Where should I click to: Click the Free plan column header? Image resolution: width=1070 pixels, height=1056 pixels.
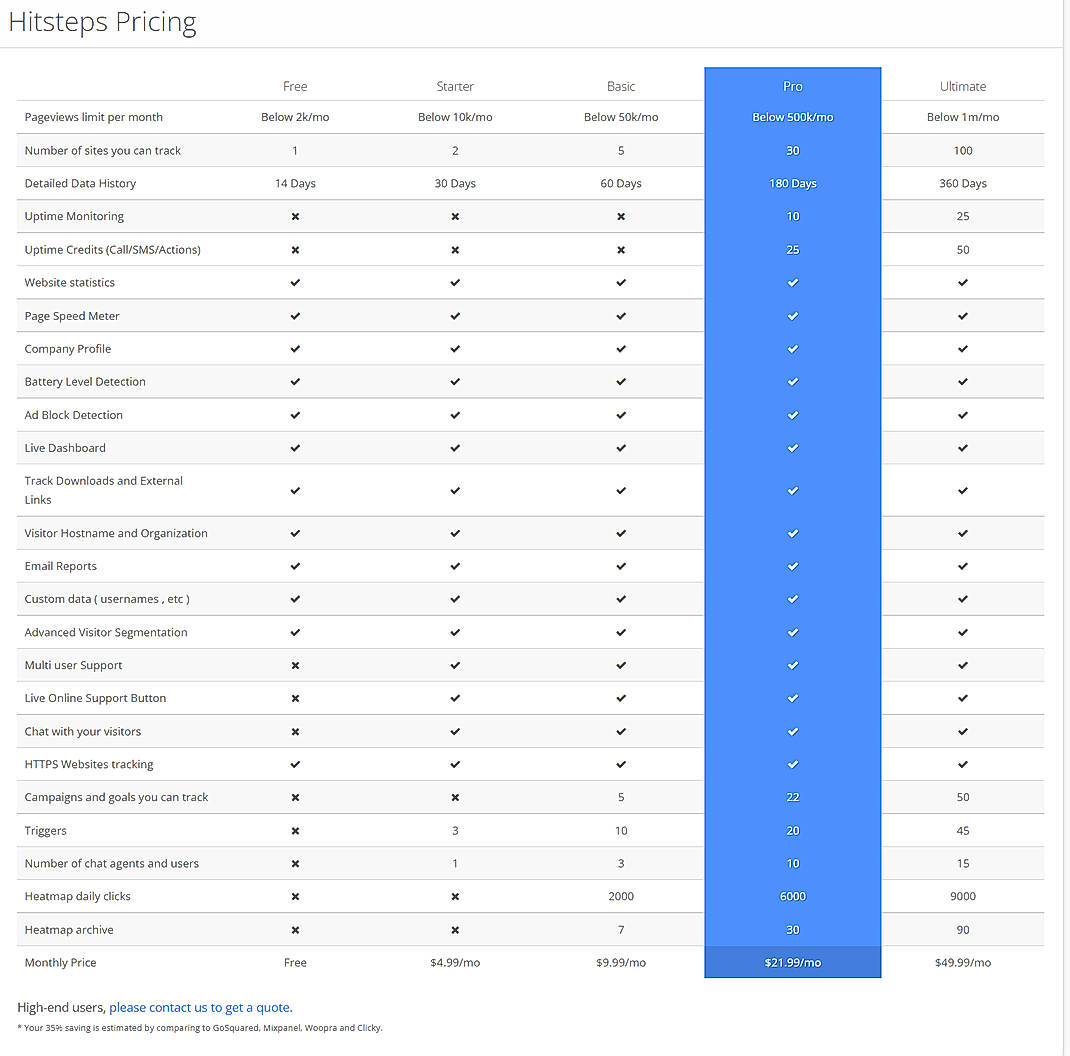point(295,86)
